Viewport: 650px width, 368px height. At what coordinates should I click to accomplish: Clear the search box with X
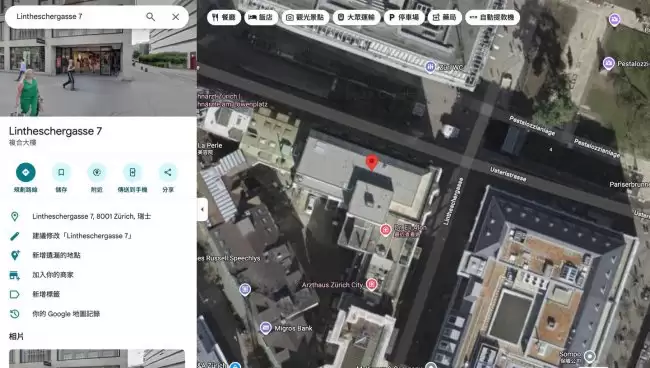coord(176,17)
